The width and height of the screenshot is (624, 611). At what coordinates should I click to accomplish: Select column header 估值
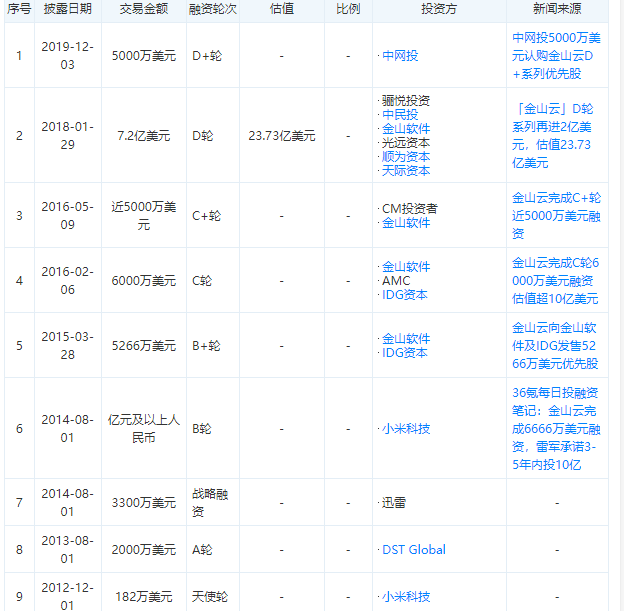pyautogui.click(x=282, y=9)
